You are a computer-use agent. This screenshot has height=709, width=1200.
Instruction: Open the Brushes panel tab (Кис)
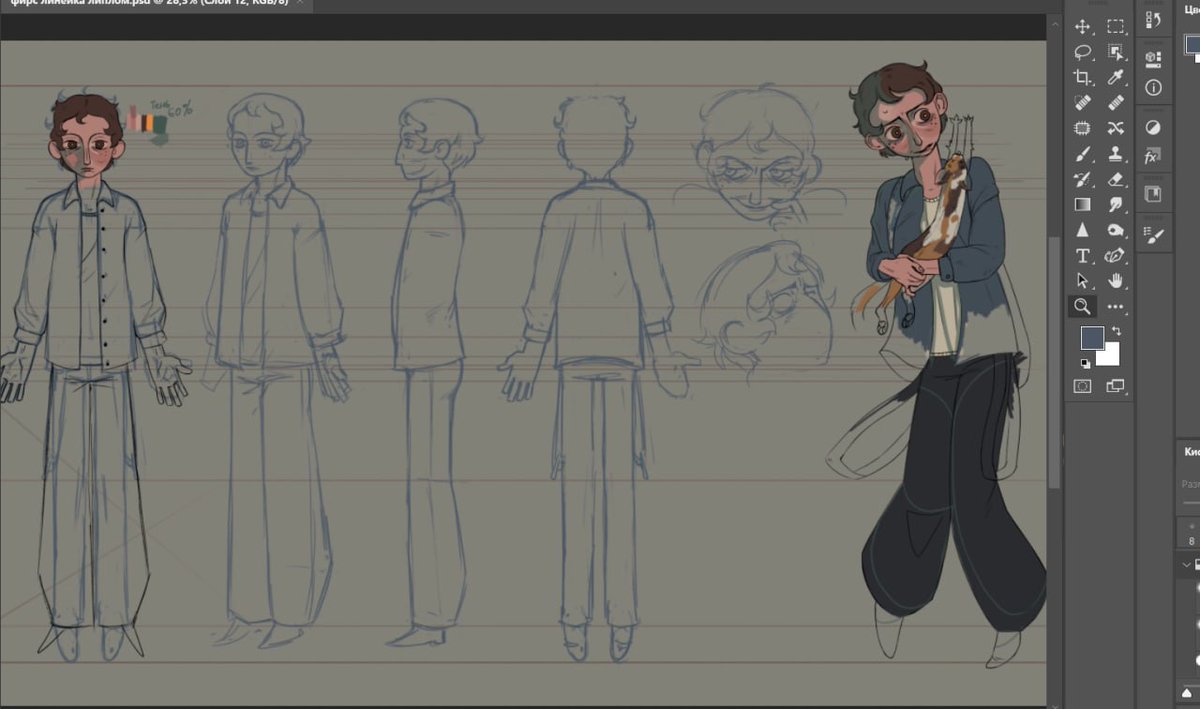pos(1190,453)
